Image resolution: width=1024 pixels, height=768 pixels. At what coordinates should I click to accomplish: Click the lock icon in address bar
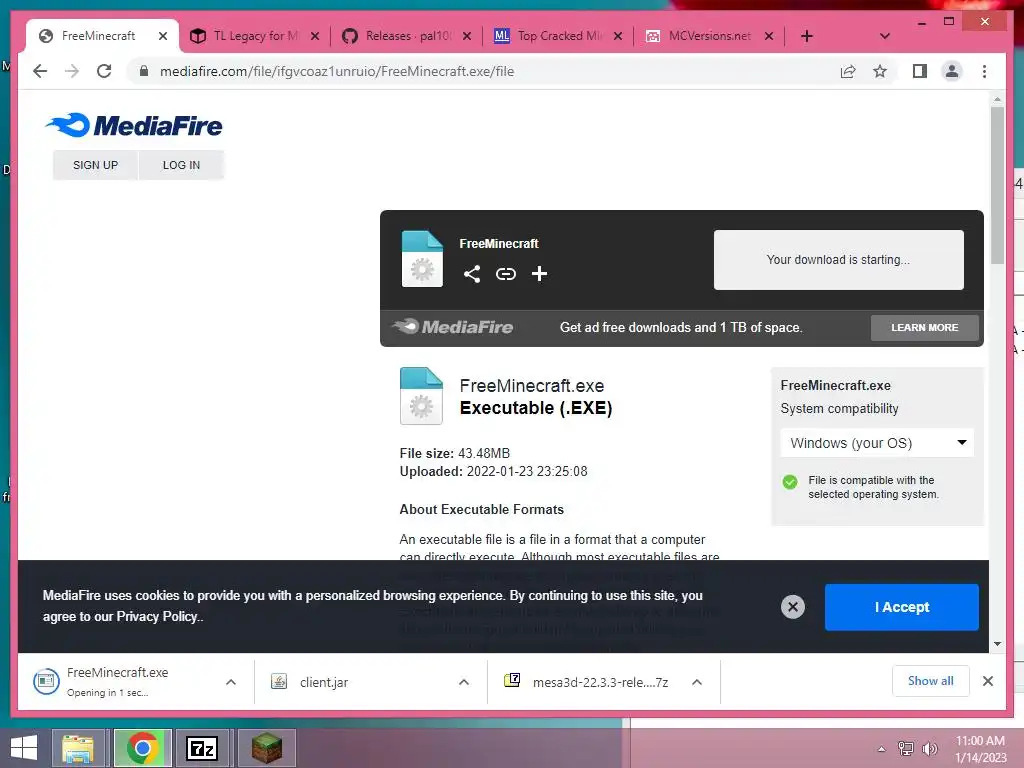tap(144, 71)
